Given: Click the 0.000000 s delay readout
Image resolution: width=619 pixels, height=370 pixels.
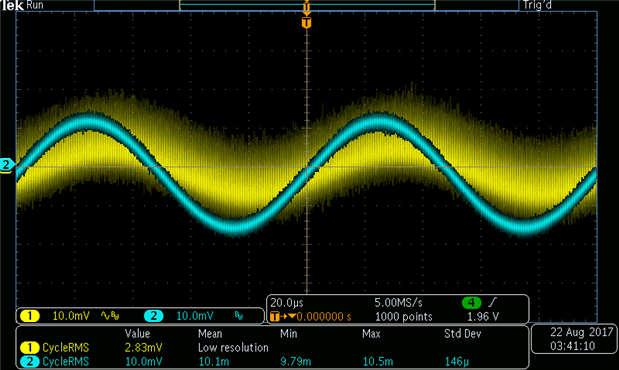Looking at the screenshot, I should [x=324, y=317].
